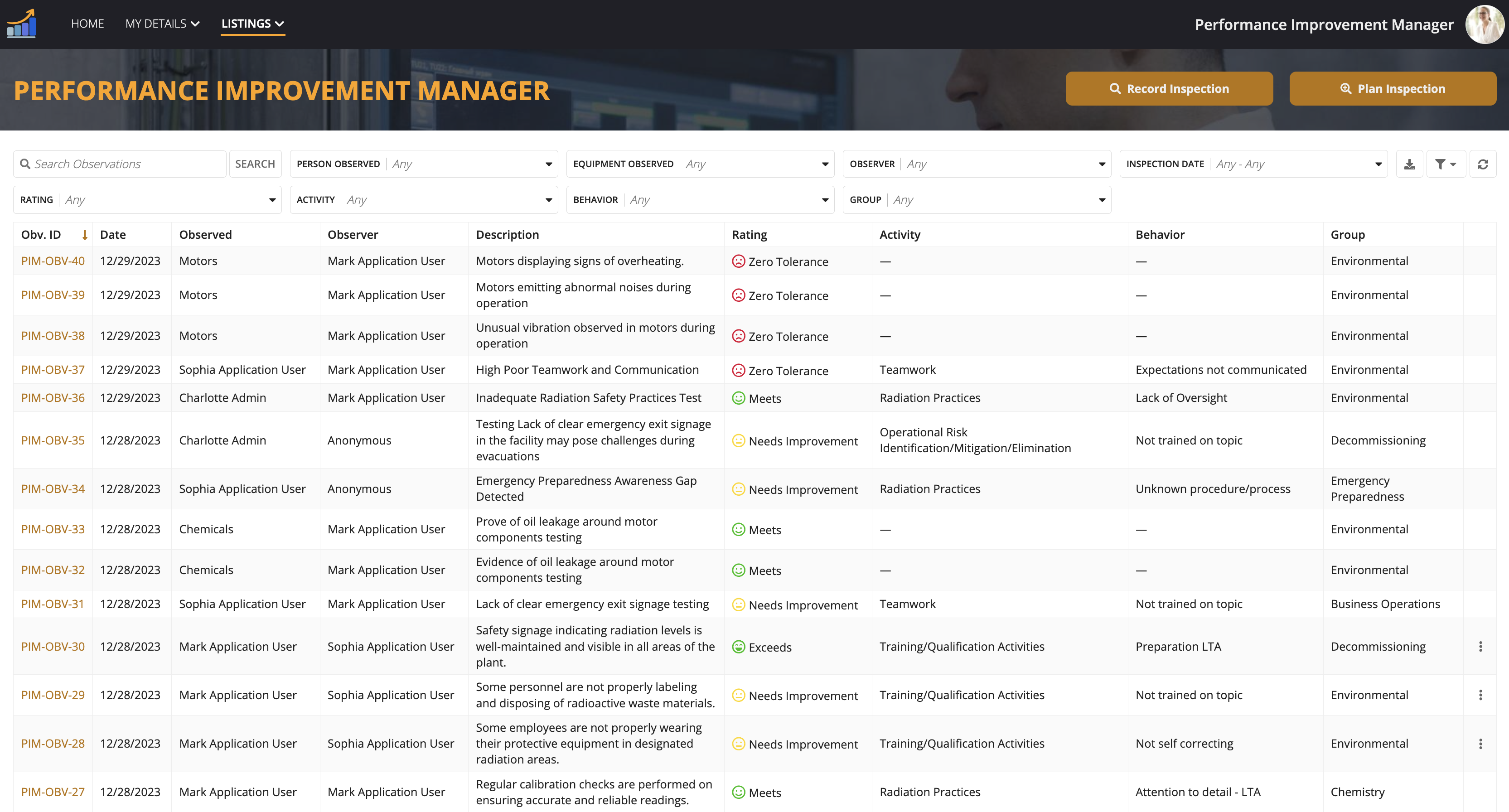Expand the My Details menu

162,24
